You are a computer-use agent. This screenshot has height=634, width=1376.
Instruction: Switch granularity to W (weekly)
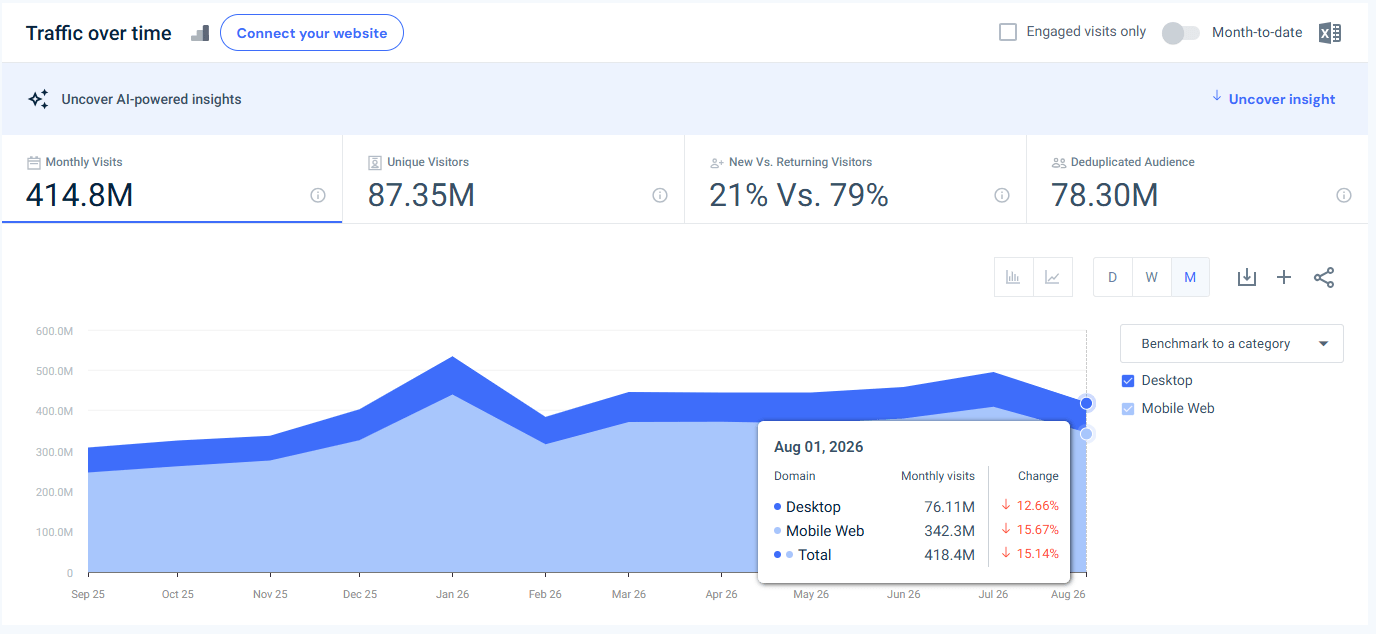(1151, 277)
